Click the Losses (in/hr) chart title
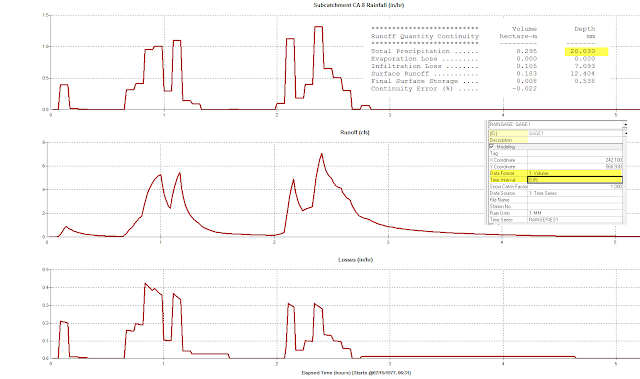The width and height of the screenshot is (640, 379). tap(355, 260)
